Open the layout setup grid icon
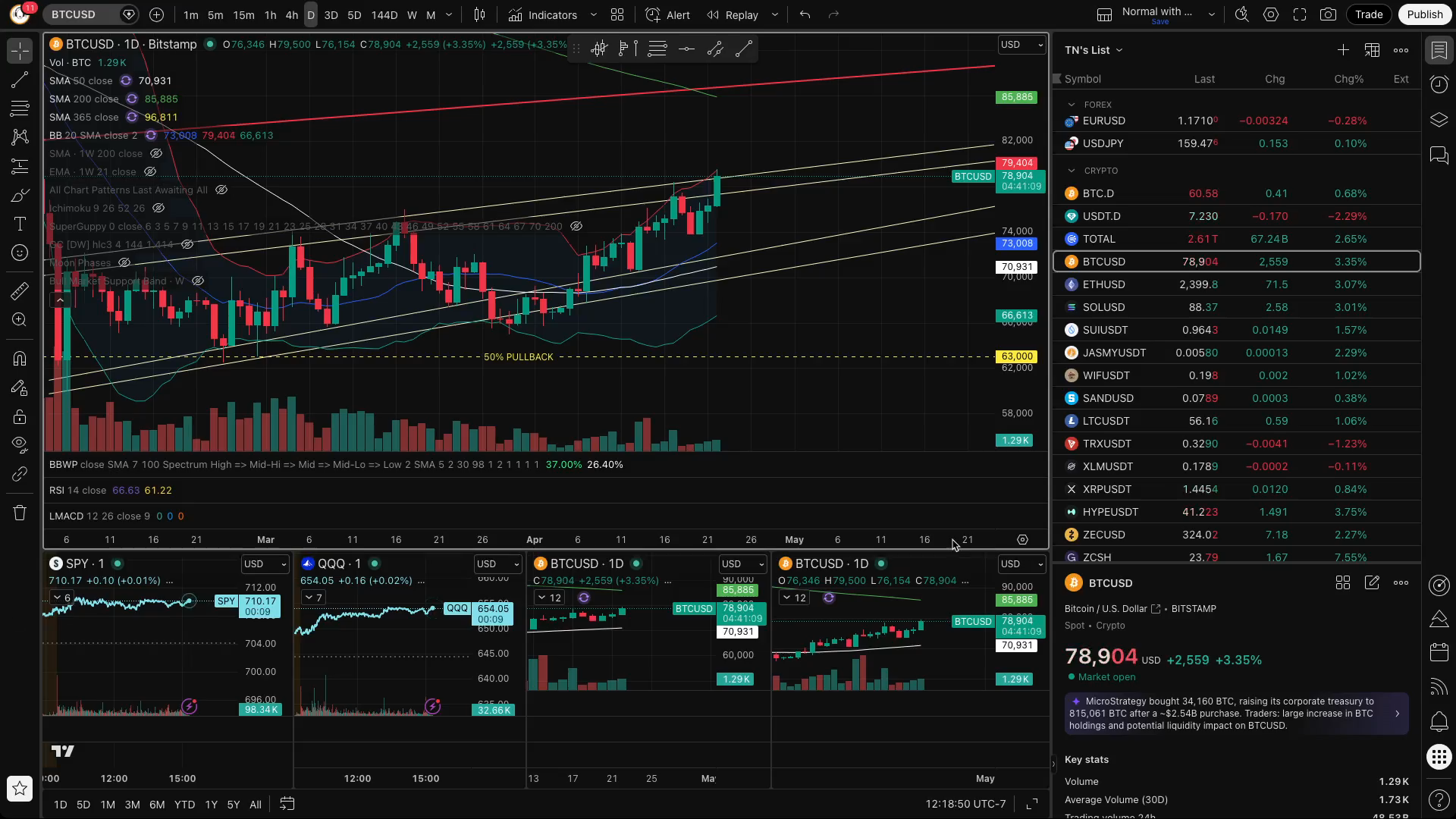This screenshot has width=1456, height=819. [x=617, y=14]
